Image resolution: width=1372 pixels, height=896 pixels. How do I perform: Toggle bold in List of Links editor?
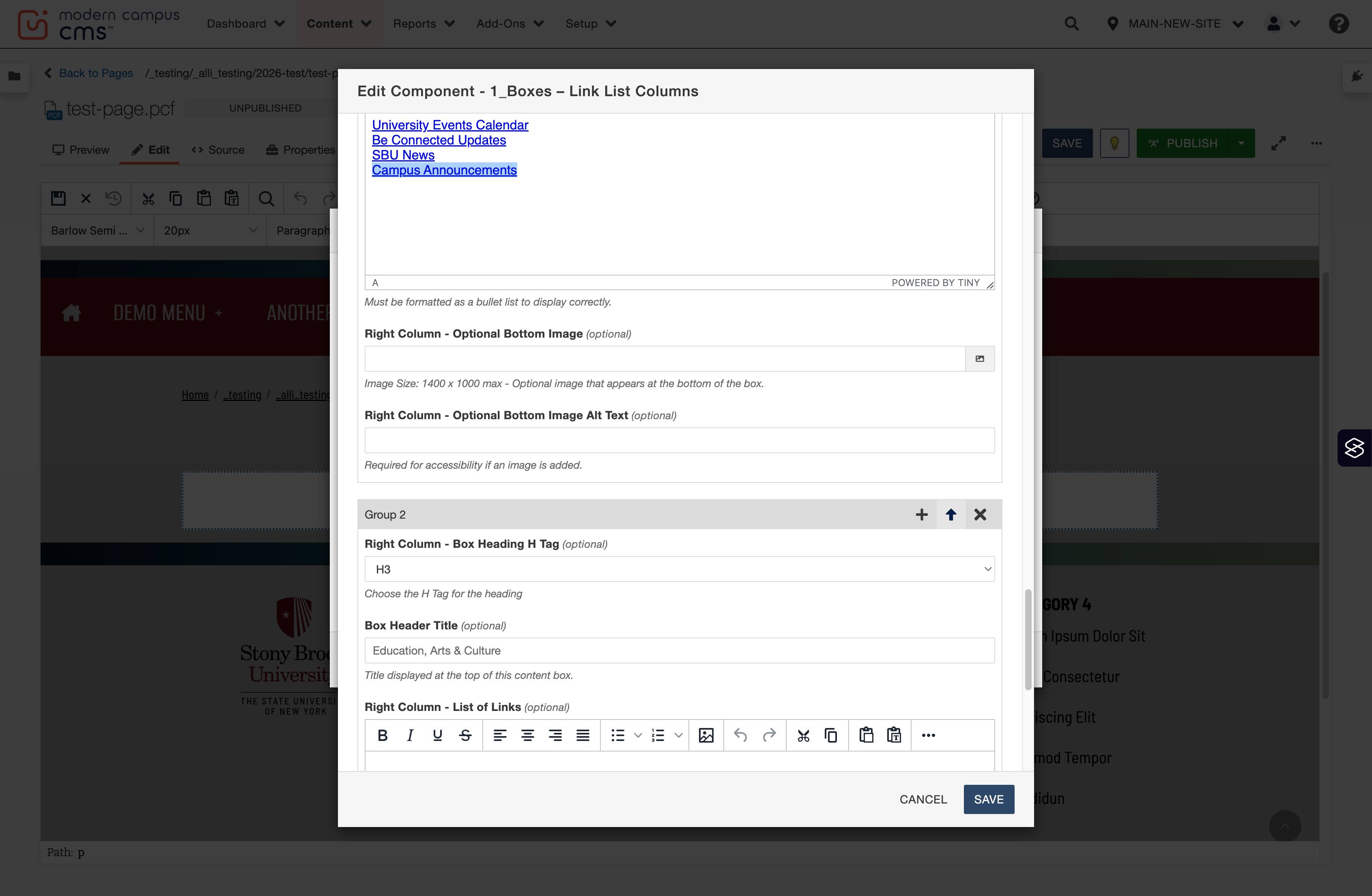(x=382, y=735)
